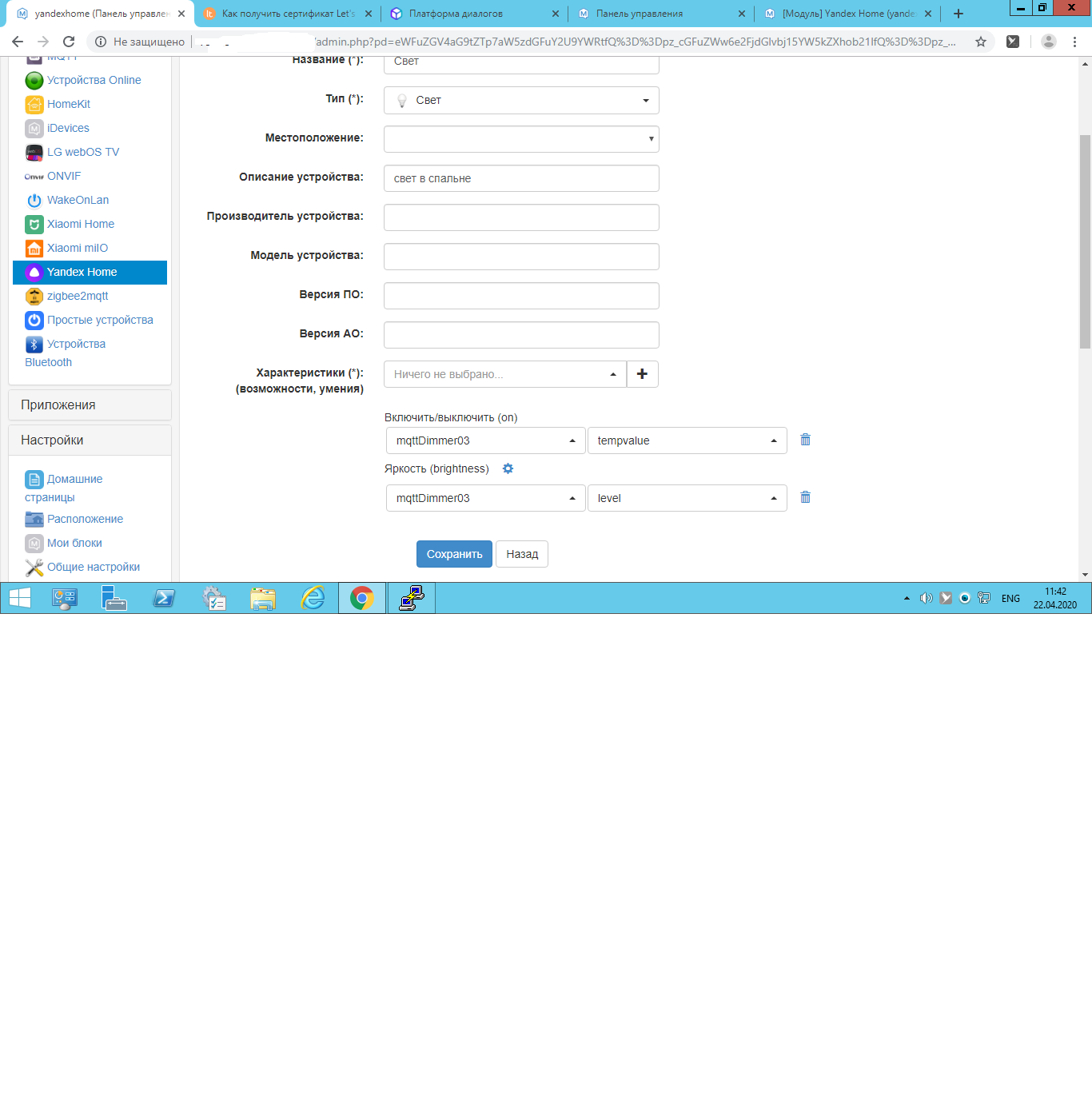Open the level property dropdown
This screenshot has height=1100, width=1092.
[x=687, y=498]
